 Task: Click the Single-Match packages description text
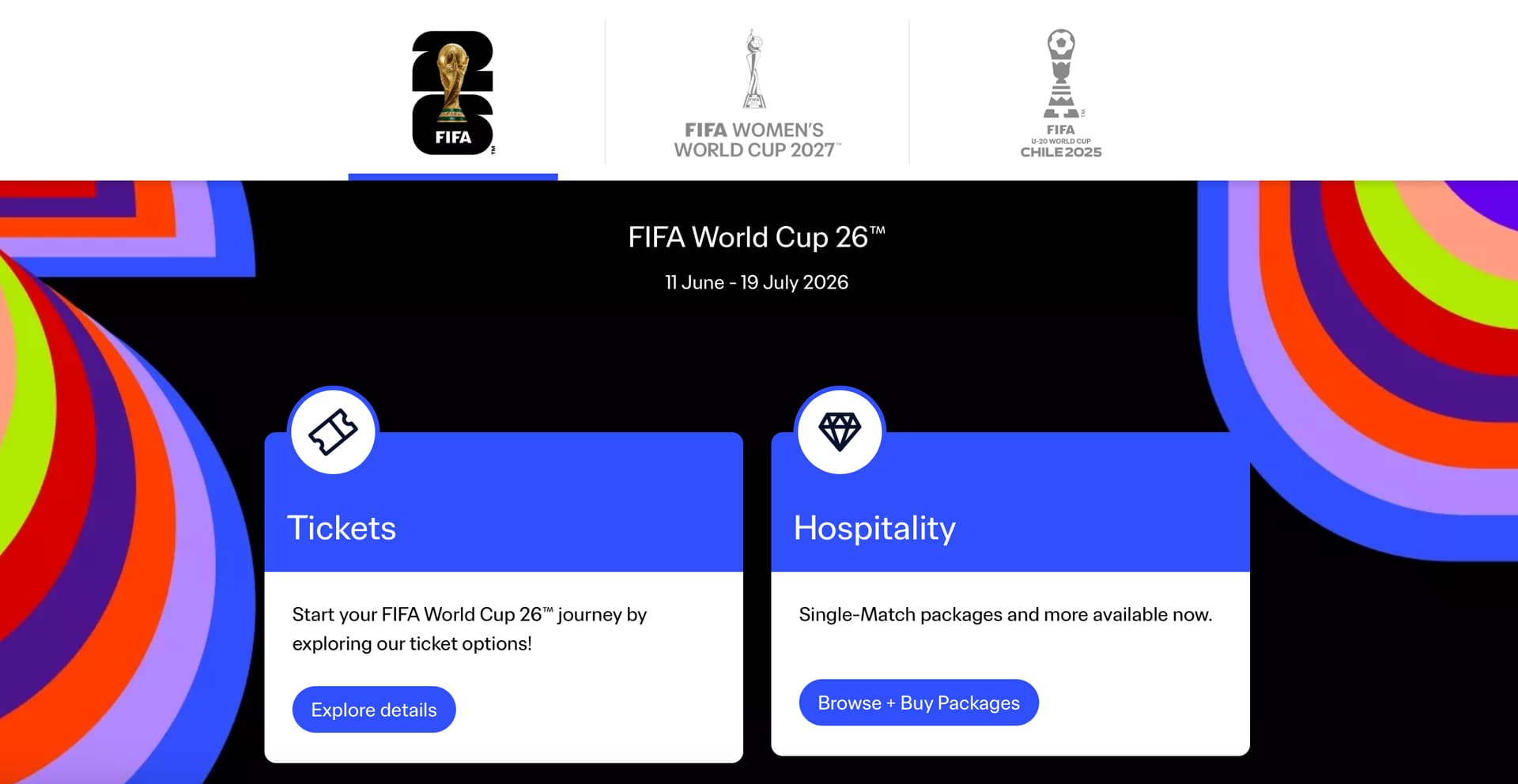(1005, 615)
